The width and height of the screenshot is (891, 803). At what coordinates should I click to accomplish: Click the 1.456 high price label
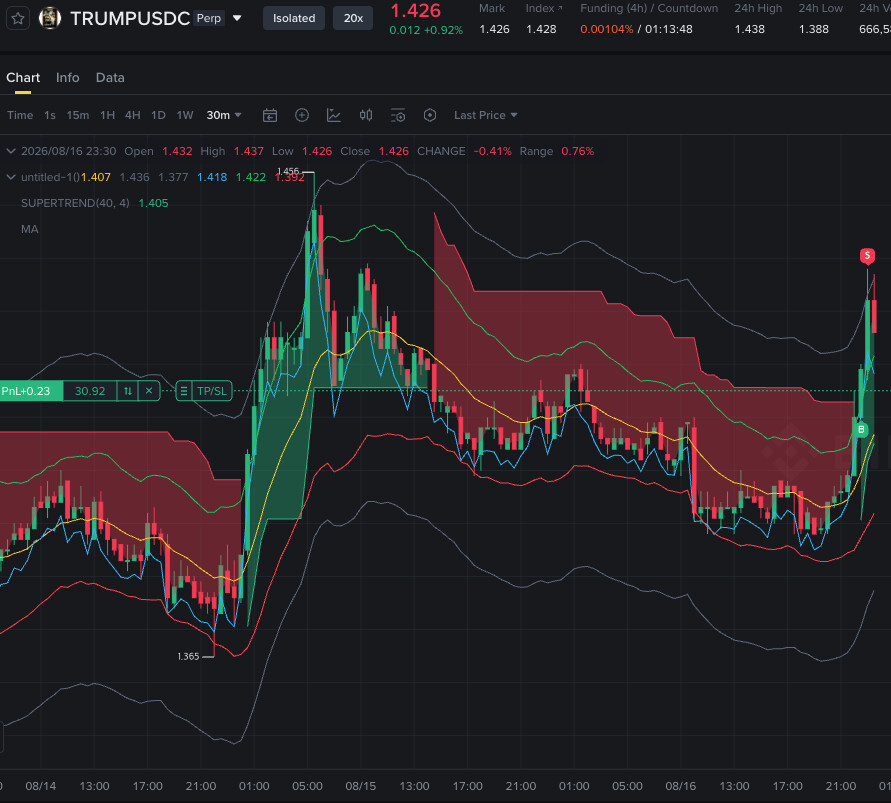click(x=288, y=171)
